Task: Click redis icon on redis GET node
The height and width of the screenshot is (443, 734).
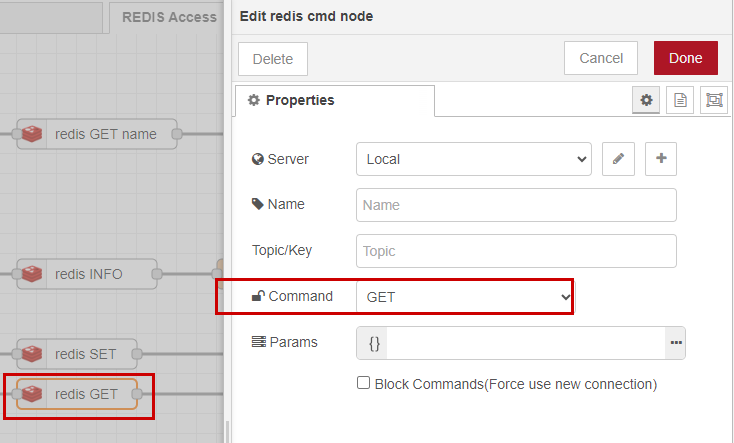Action: tap(32, 394)
